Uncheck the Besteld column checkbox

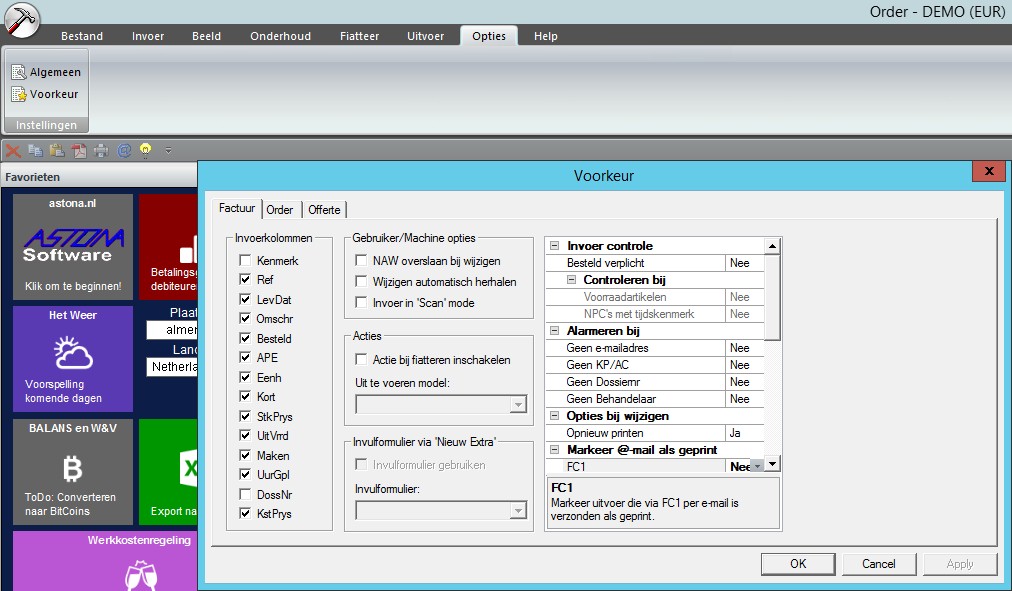(x=245, y=338)
